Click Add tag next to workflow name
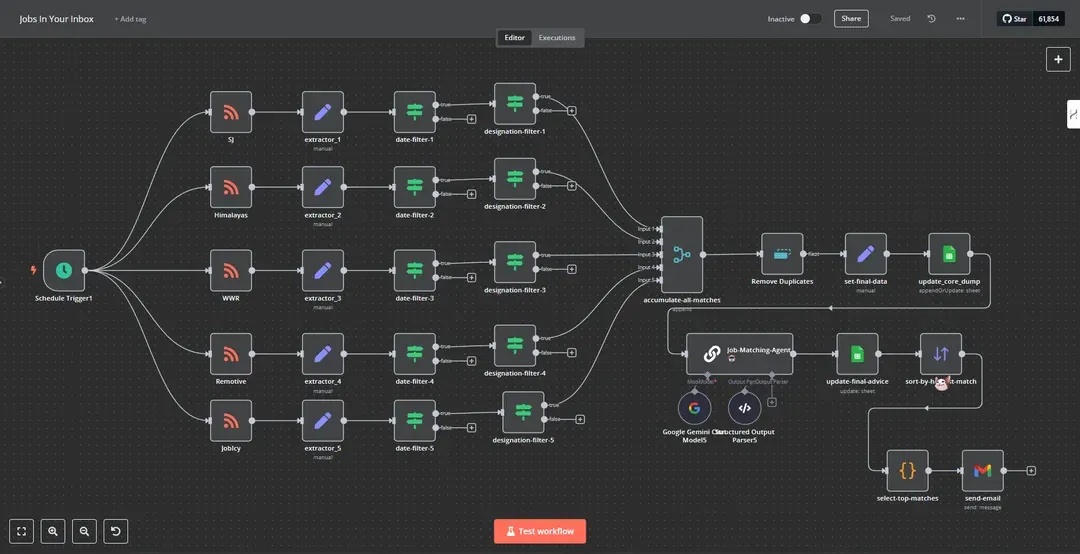Screen dimensions: 1080x554 (x=129, y=19)
